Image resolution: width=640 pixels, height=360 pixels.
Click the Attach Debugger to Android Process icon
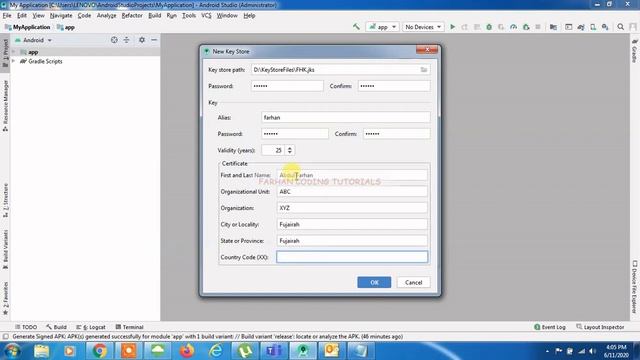[x=526, y=27]
